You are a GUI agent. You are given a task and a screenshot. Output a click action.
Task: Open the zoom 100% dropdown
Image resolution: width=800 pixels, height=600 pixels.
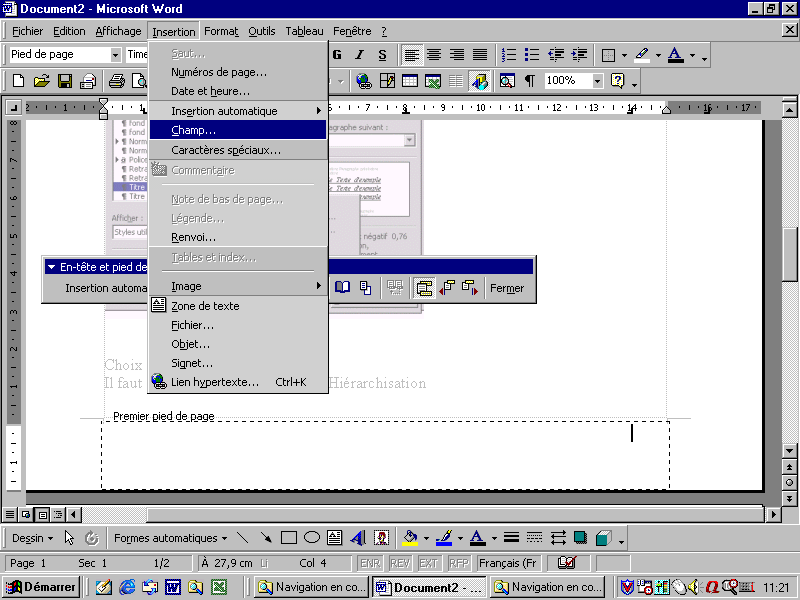597,81
